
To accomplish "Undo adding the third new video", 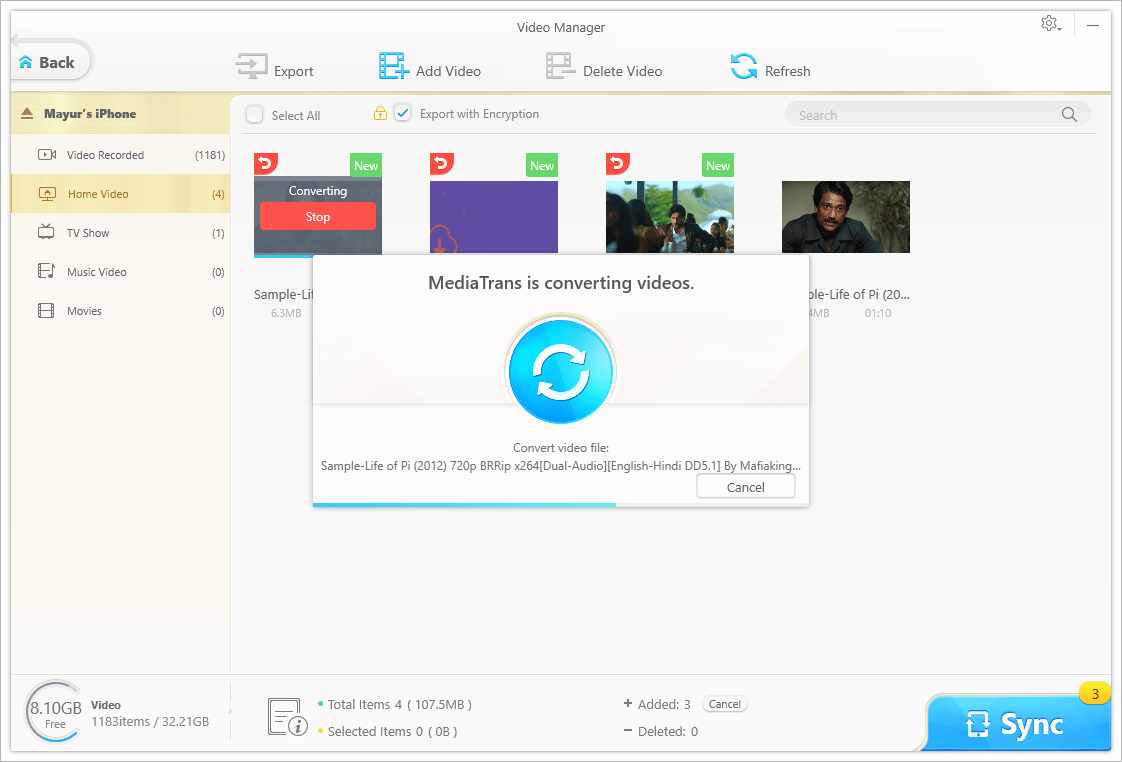I will coord(618,164).
